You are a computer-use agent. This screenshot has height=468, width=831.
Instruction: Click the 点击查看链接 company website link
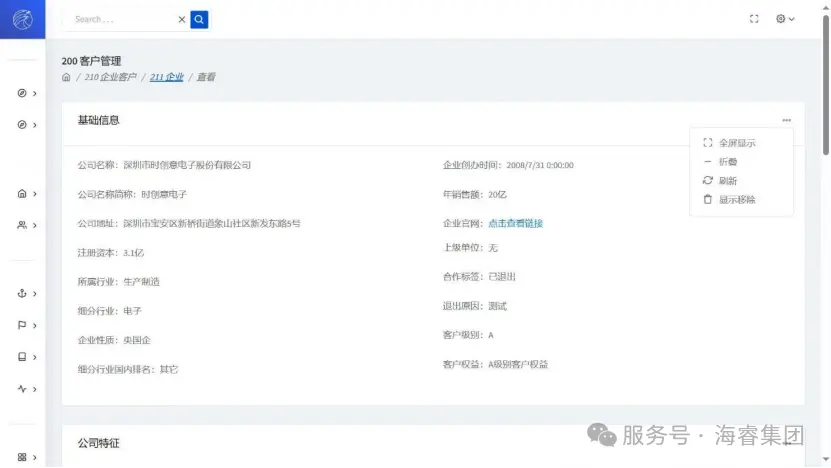click(x=515, y=223)
